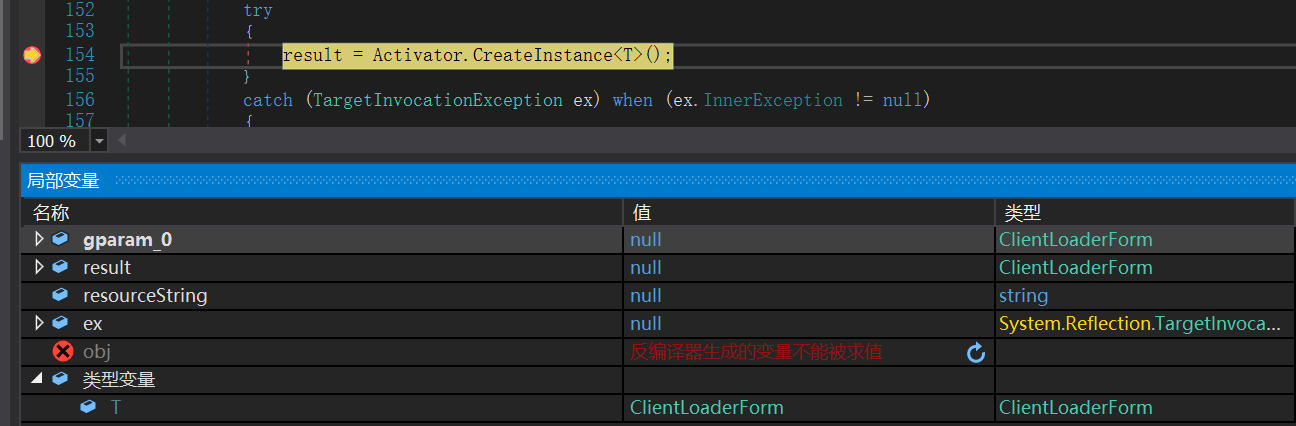
Task: Open the 100 % zoom dropdown
Action: [x=99, y=142]
